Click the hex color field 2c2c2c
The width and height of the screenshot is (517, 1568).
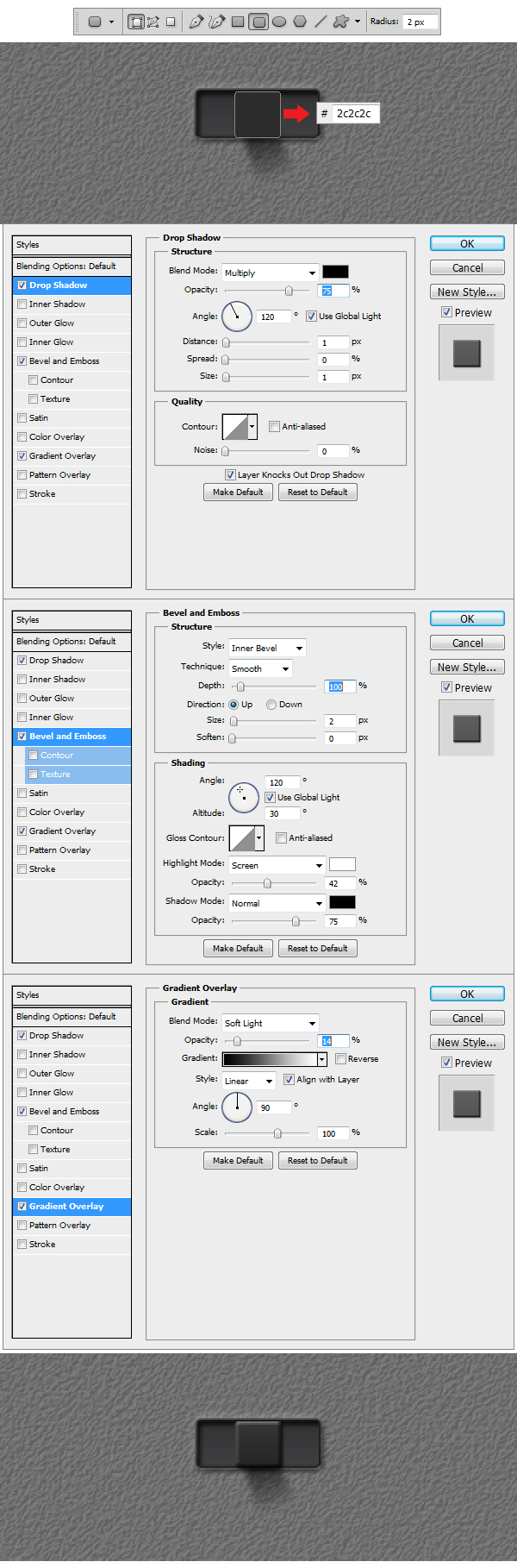point(357,113)
